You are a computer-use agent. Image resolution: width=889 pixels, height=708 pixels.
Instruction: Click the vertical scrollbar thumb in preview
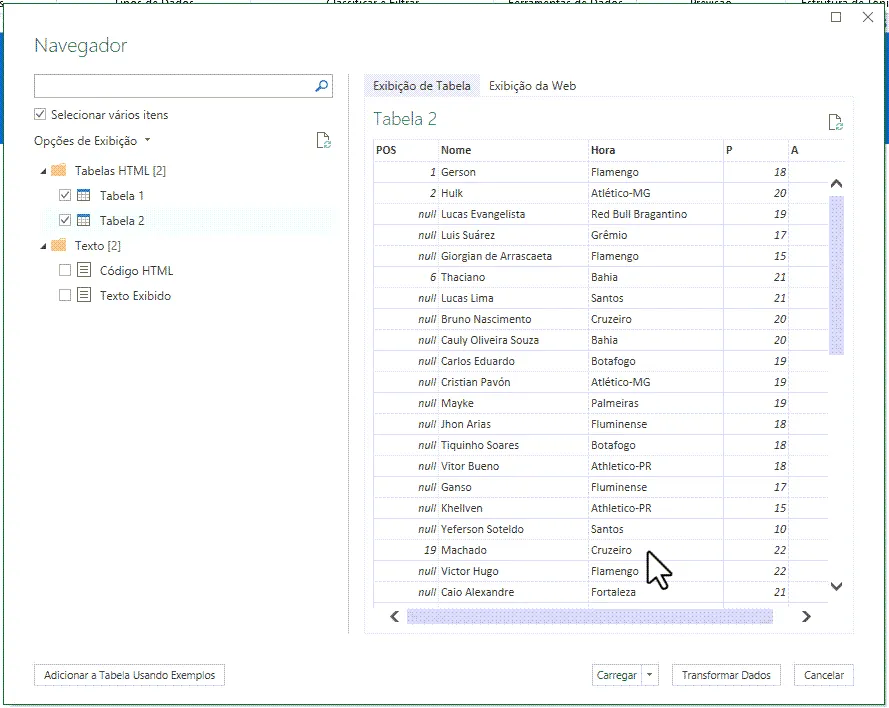[836, 275]
